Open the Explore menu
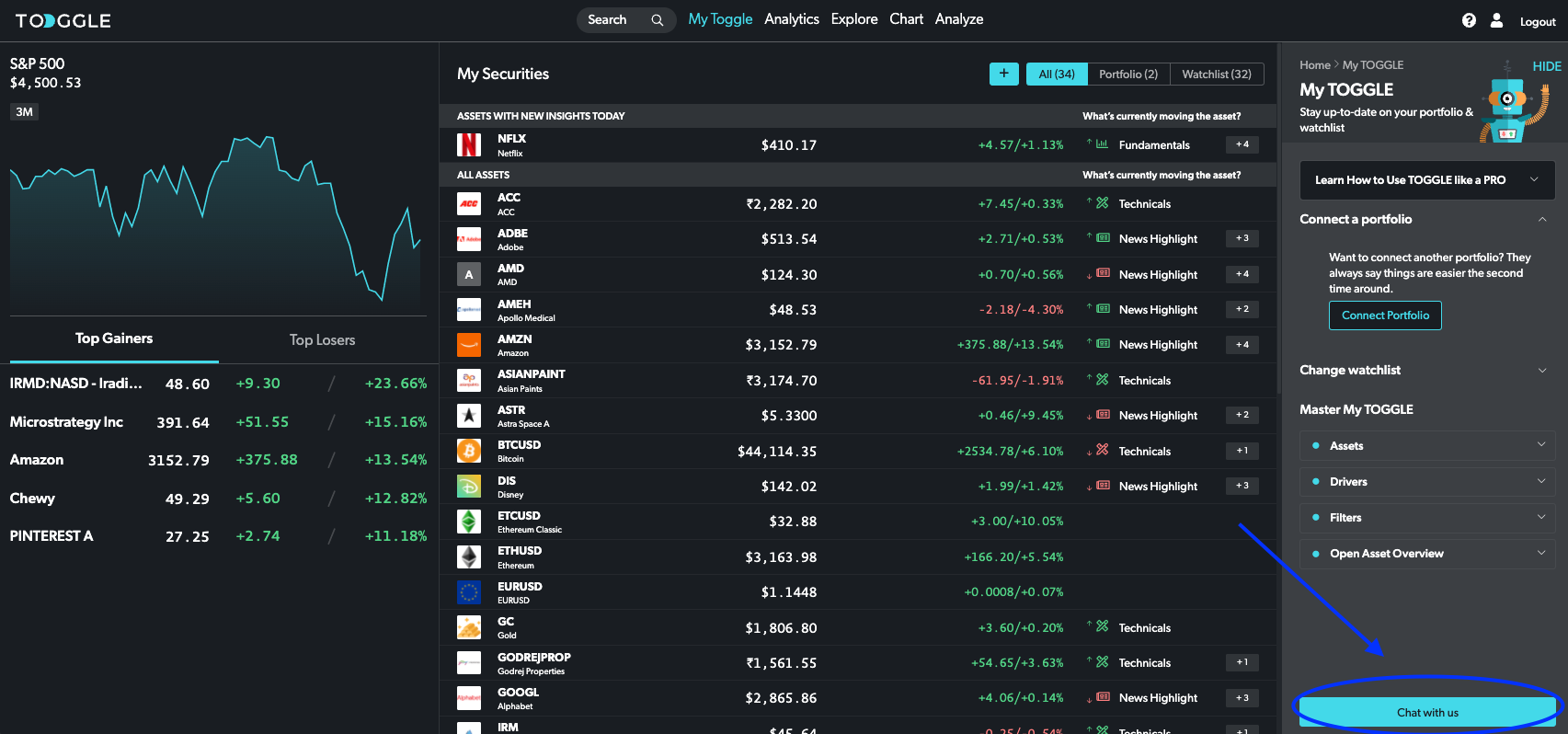The width and height of the screenshot is (1568, 734). pyautogui.click(x=854, y=19)
